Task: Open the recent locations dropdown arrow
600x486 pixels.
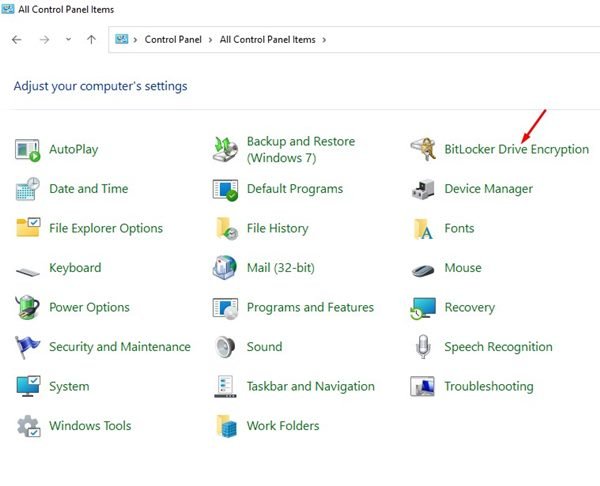Action: [x=68, y=39]
